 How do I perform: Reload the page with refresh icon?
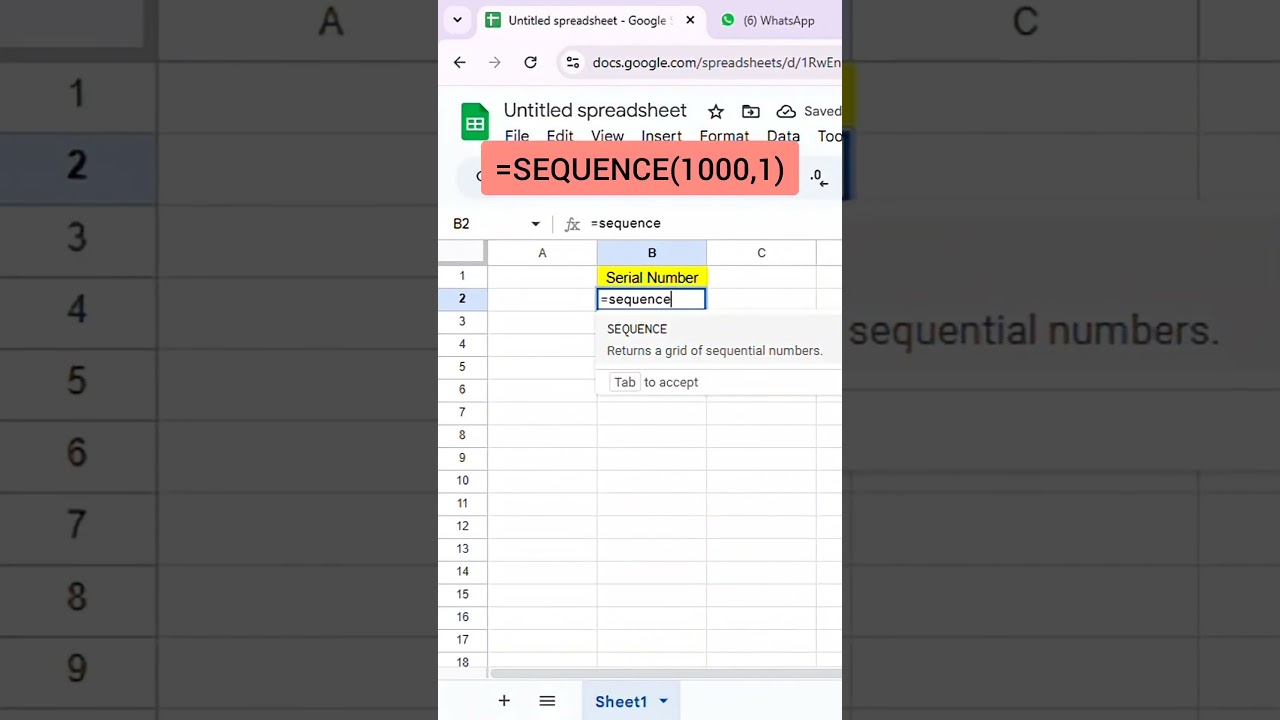[x=530, y=62]
